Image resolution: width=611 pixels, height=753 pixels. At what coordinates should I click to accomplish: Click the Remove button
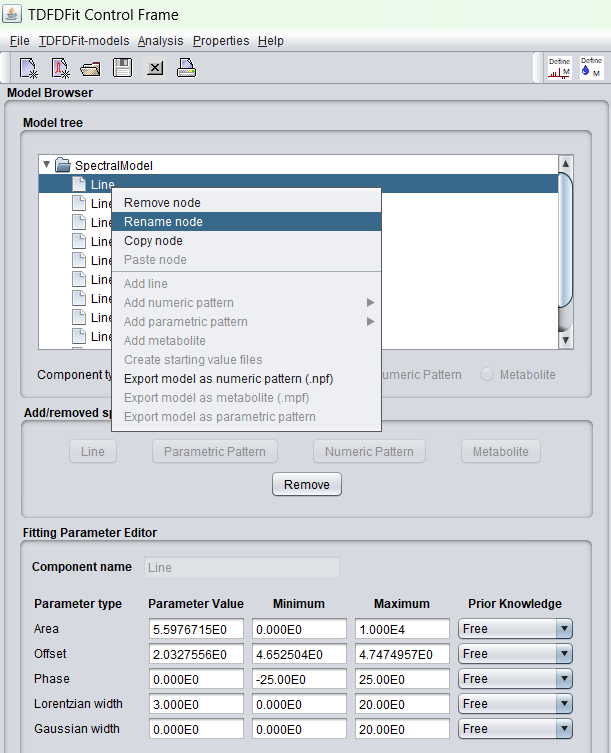point(307,484)
